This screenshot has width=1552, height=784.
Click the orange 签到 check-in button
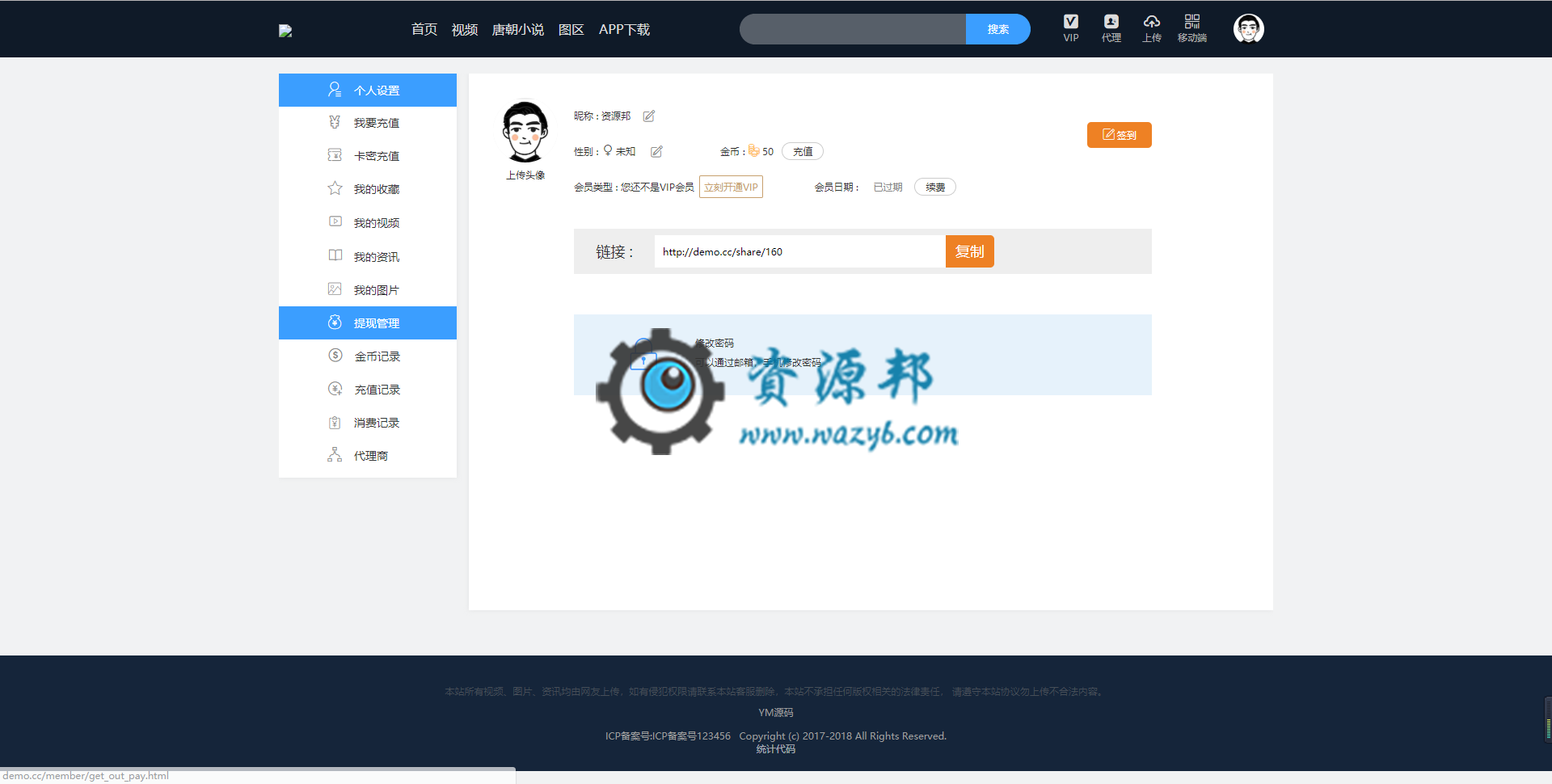pos(1120,135)
